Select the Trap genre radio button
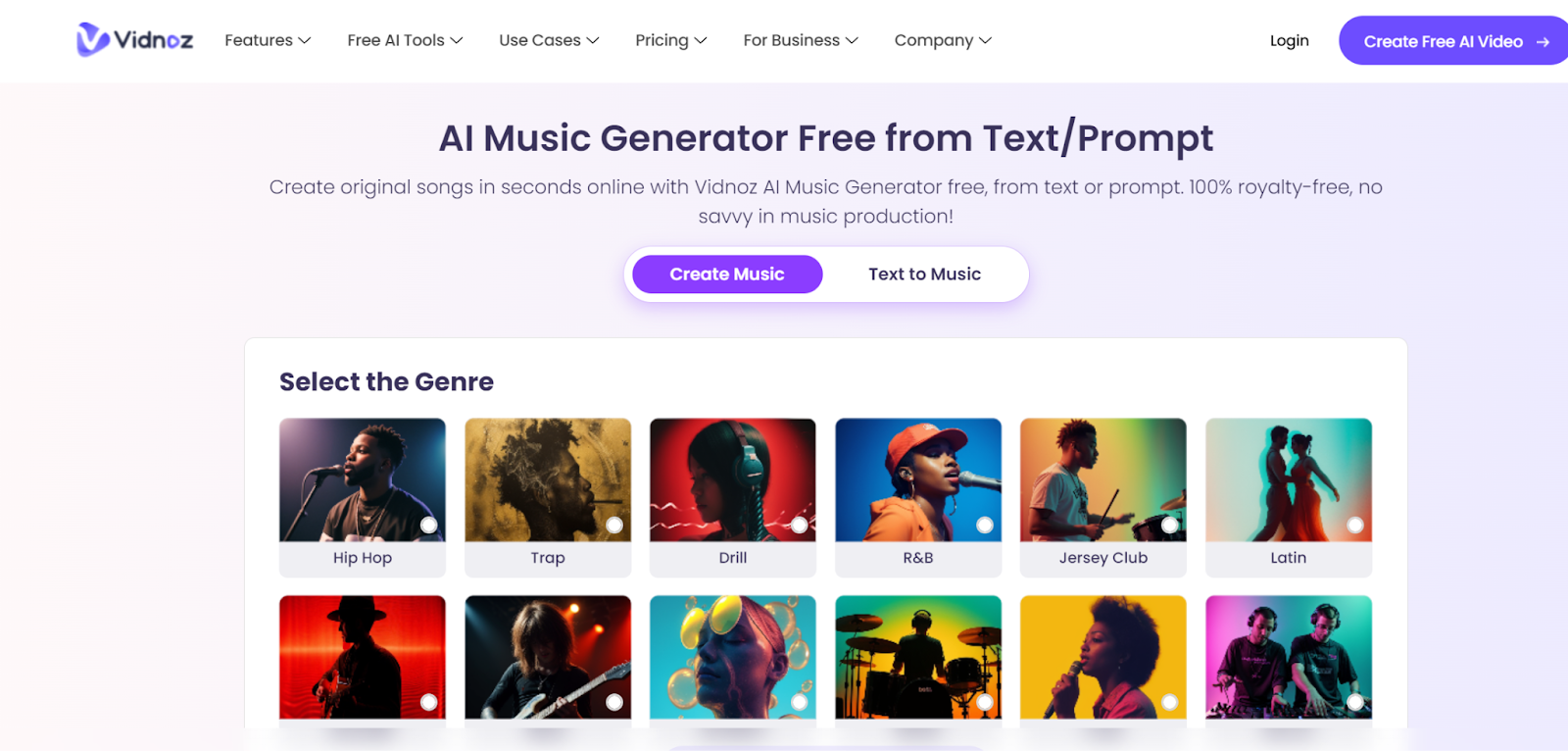This screenshot has width=1568, height=751. pyautogui.click(x=614, y=525)
